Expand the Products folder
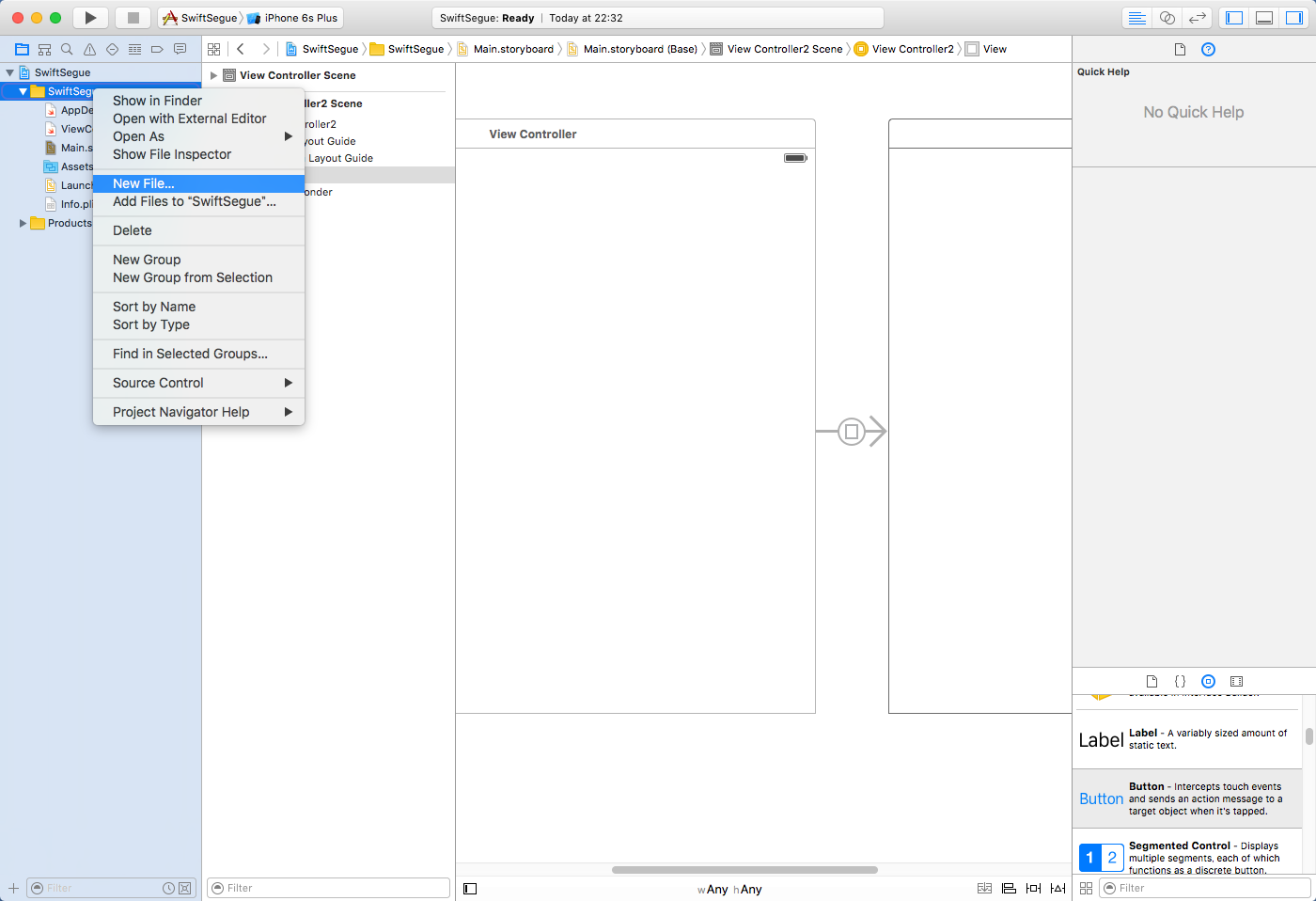Image resolution: width=1316 pixels, height=901 pixels. tap(23, 223)
